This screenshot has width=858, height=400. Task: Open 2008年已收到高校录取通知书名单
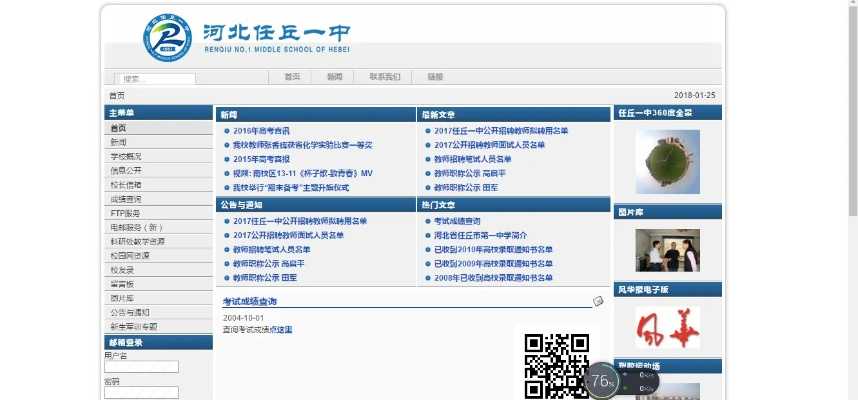point(494,278)
